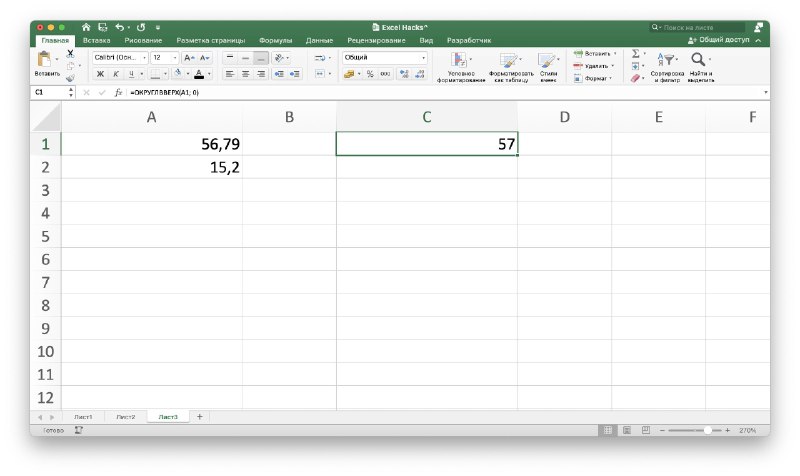Expand fill color dropdown arrow
Image resolution: width=800 pixels, height=476 pixels.
point(188,74)
